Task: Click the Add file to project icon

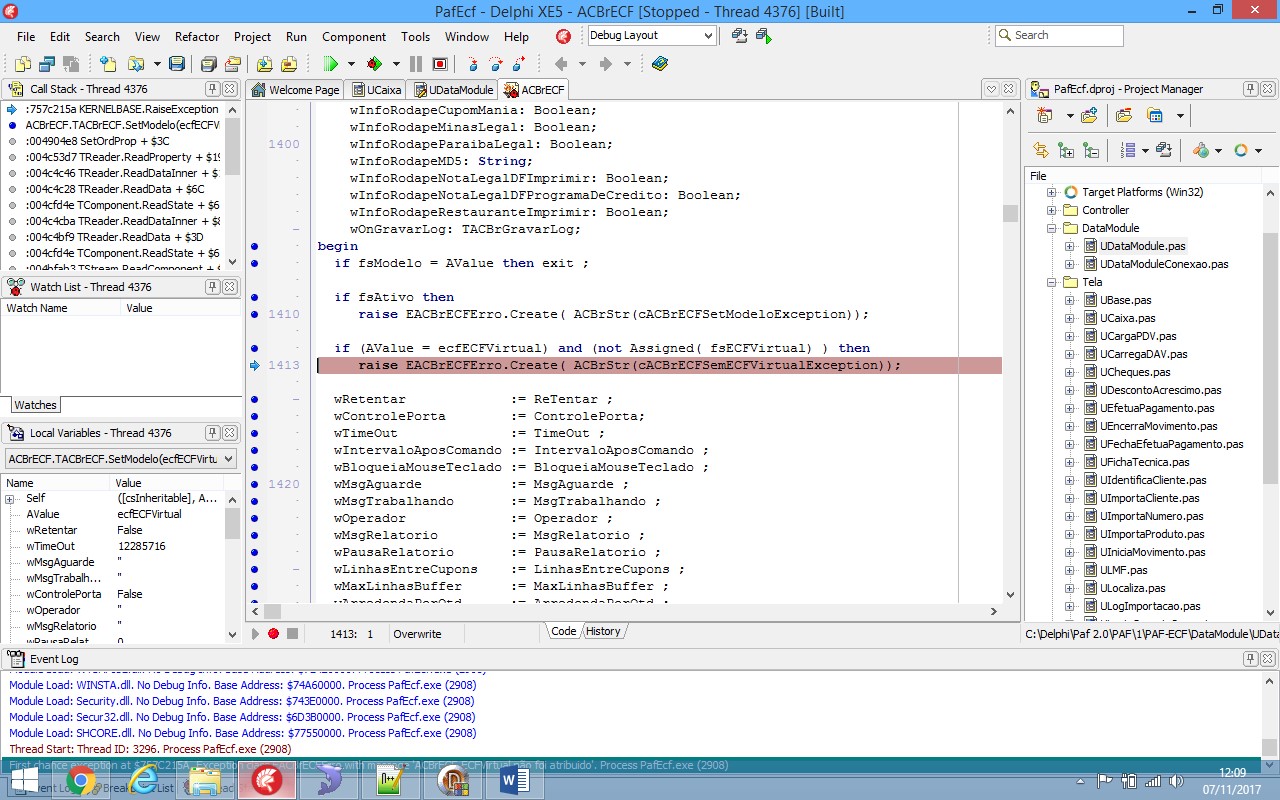Action: (264, 64)
